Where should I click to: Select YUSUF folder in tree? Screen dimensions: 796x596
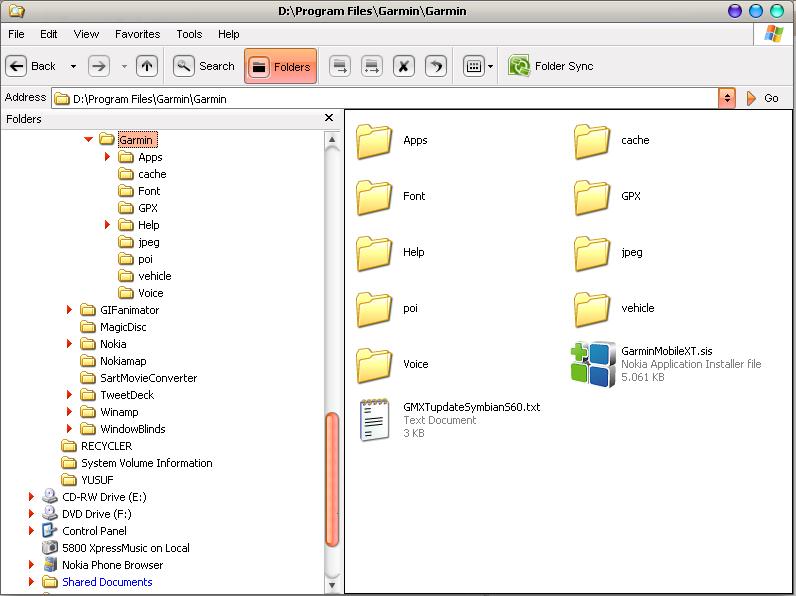87,480
